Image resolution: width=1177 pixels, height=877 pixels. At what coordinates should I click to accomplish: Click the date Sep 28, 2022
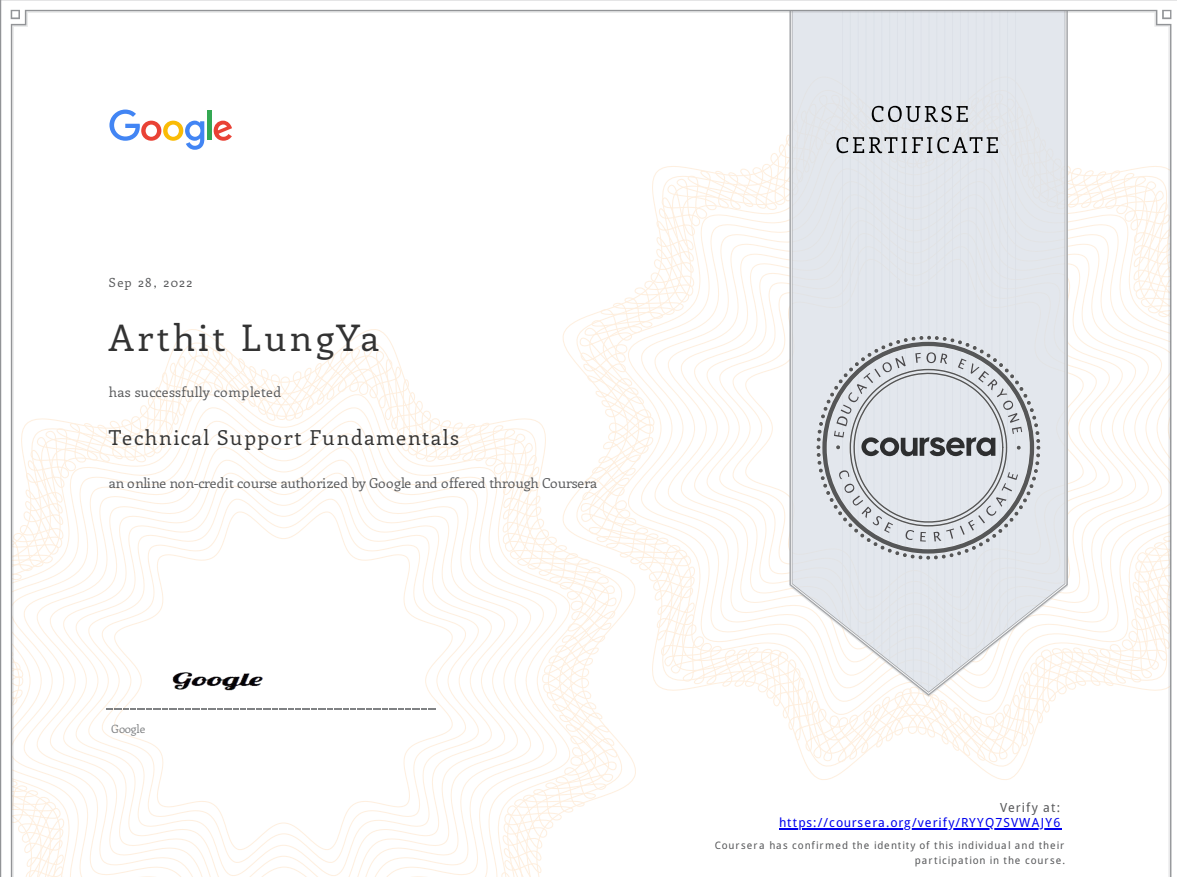[151, 283]
